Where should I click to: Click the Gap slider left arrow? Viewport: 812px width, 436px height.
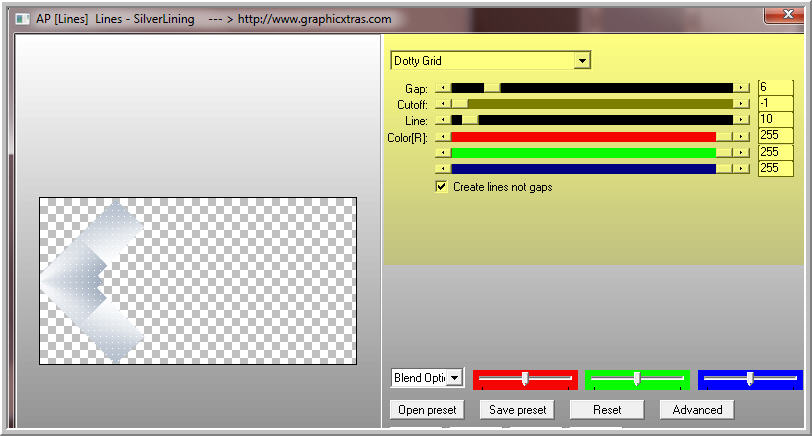coord(443,89)
